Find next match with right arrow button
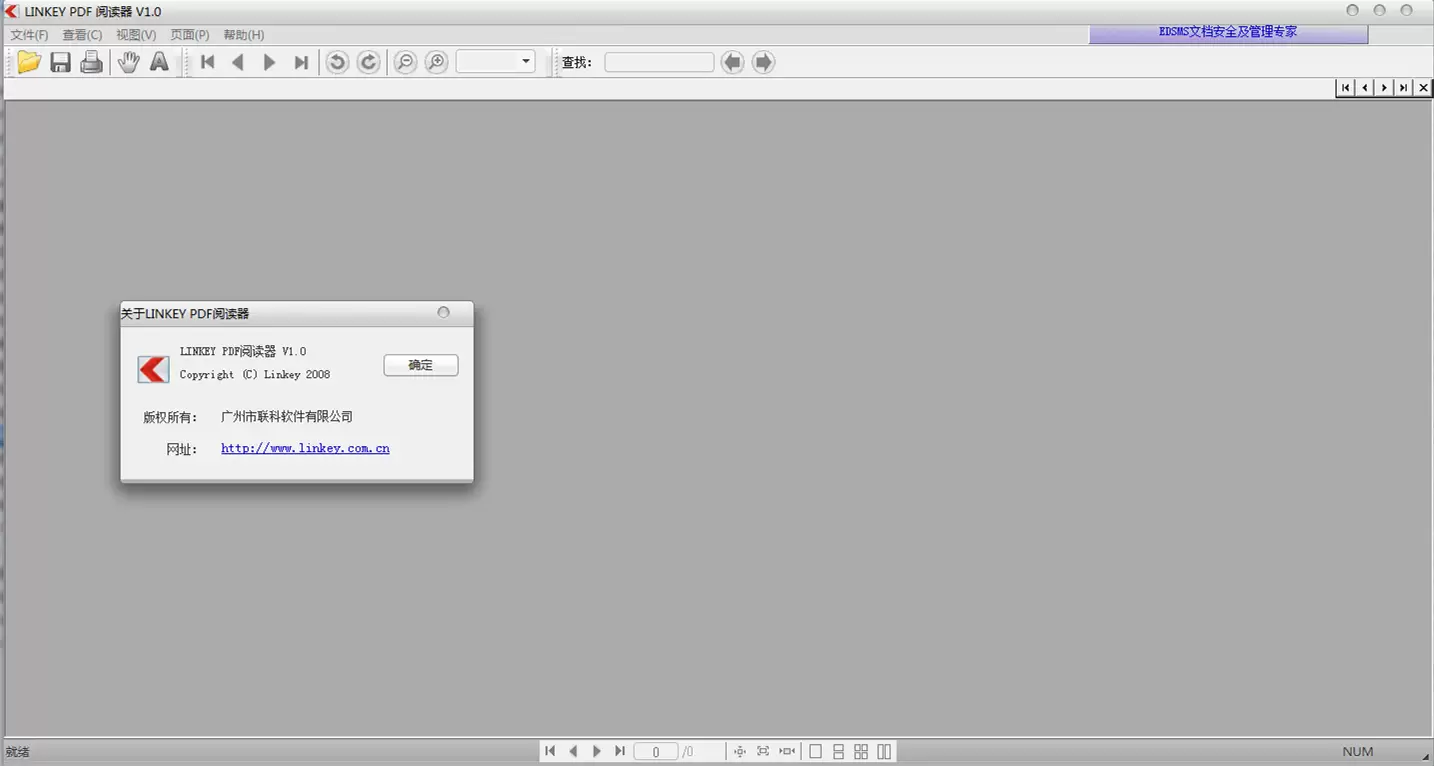 point(764,62)
